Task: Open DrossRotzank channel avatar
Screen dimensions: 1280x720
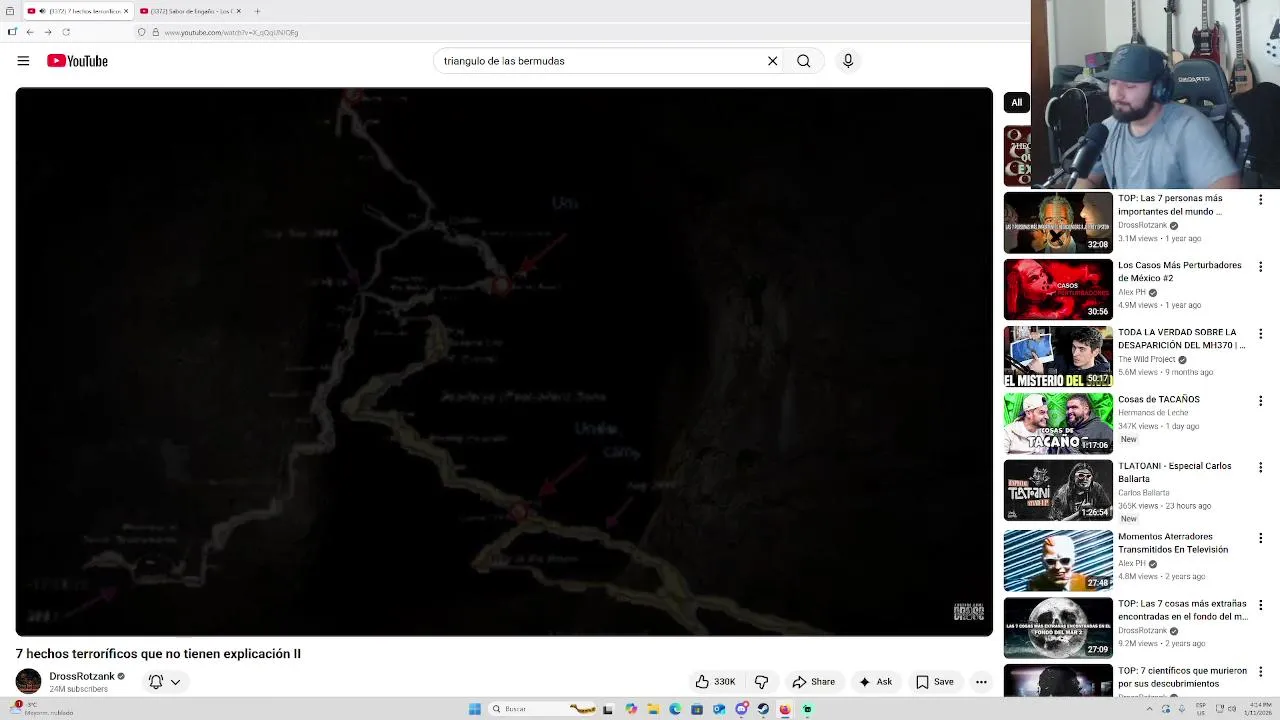Action: [x=28, y=682]
